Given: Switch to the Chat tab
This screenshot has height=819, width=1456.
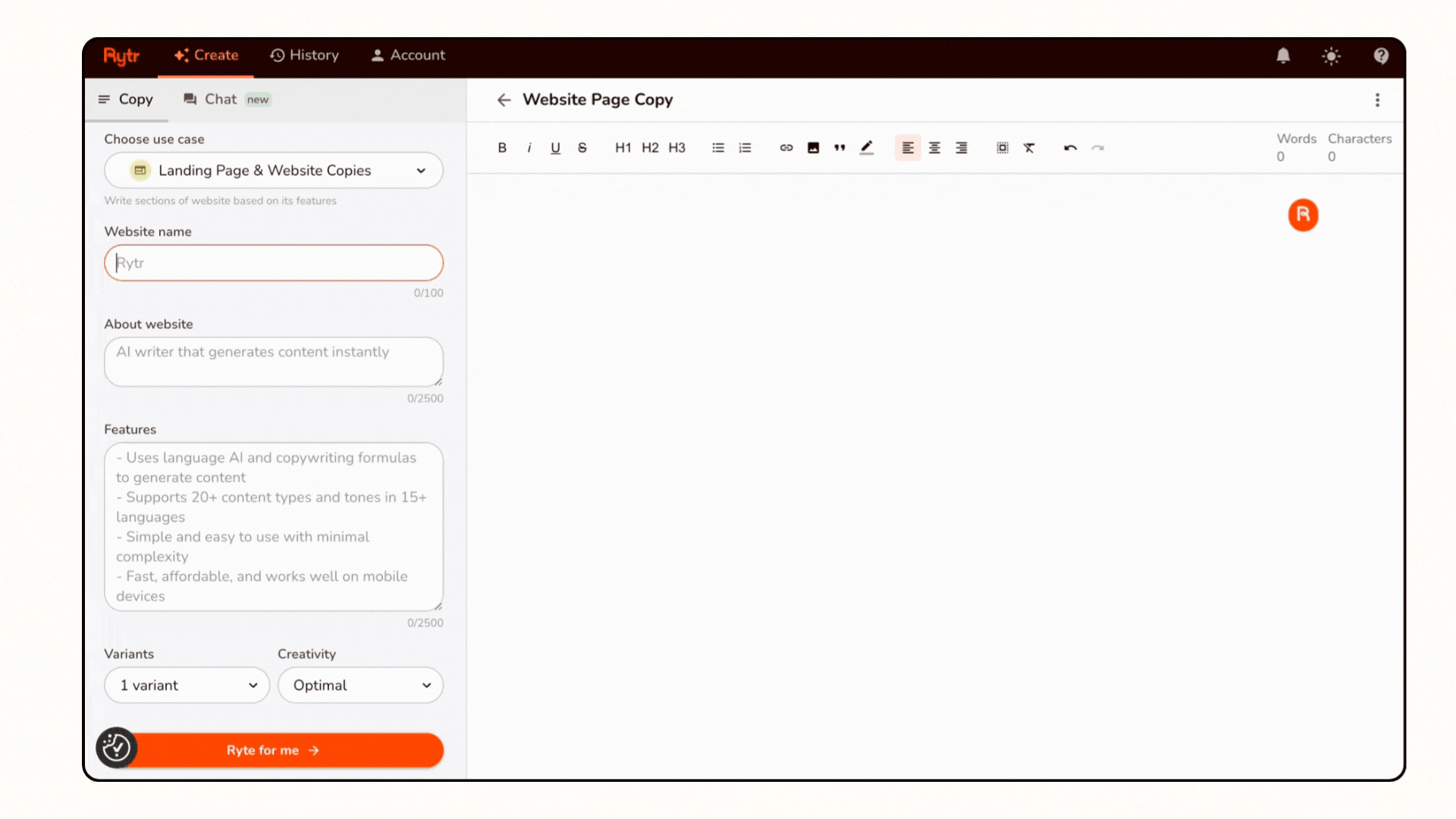Looking at the screenshot, I should [x=220, y=99].
